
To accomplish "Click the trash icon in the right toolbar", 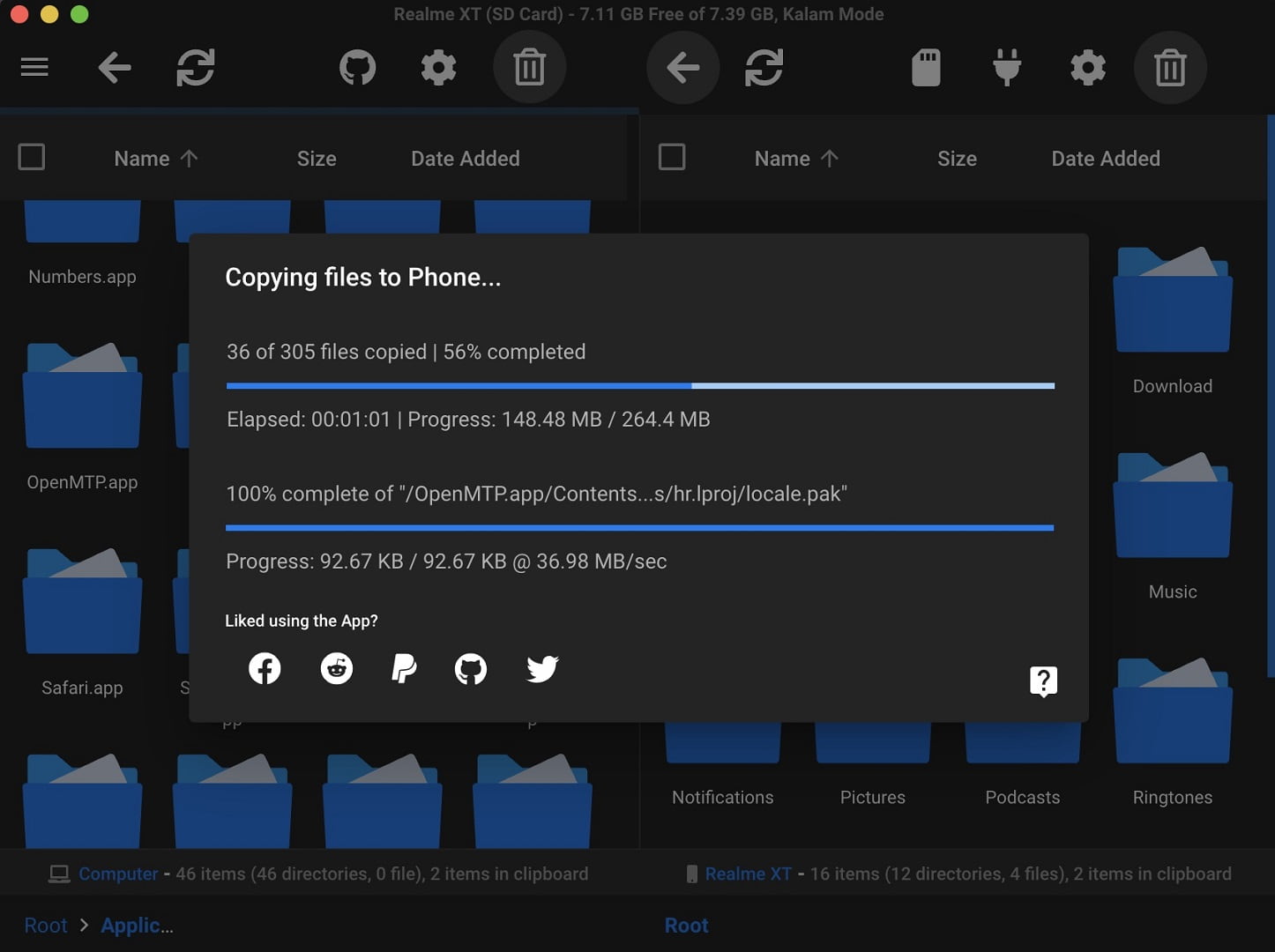I will pyautogui.click(x=1170, y=67).
